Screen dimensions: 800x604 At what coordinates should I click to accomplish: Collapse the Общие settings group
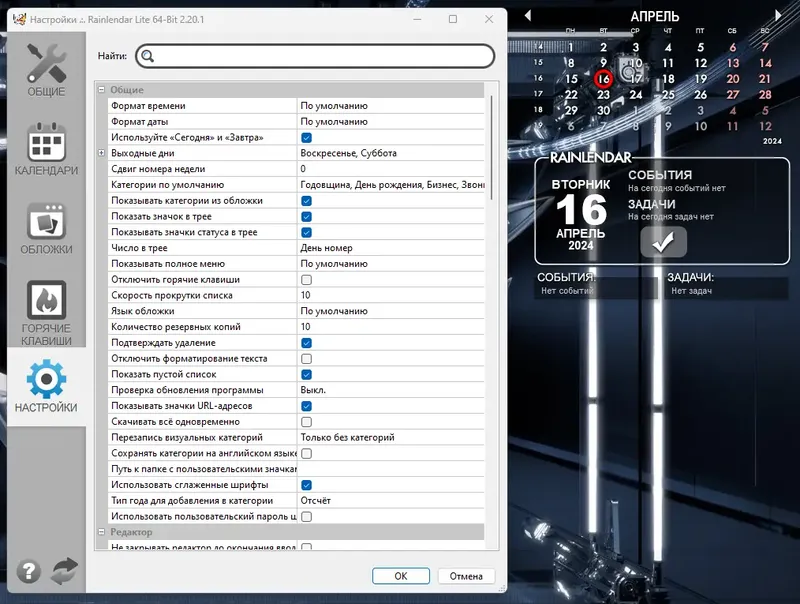tap(102, 90)
